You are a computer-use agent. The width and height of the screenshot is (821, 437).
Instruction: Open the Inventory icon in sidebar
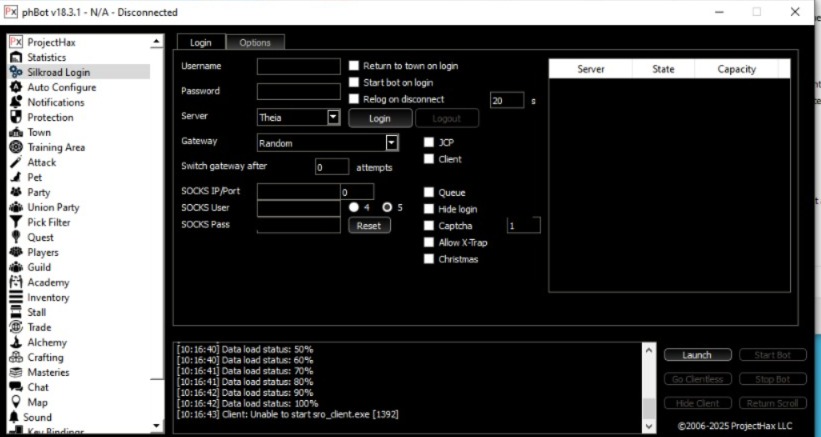click(x=16, y=297)
